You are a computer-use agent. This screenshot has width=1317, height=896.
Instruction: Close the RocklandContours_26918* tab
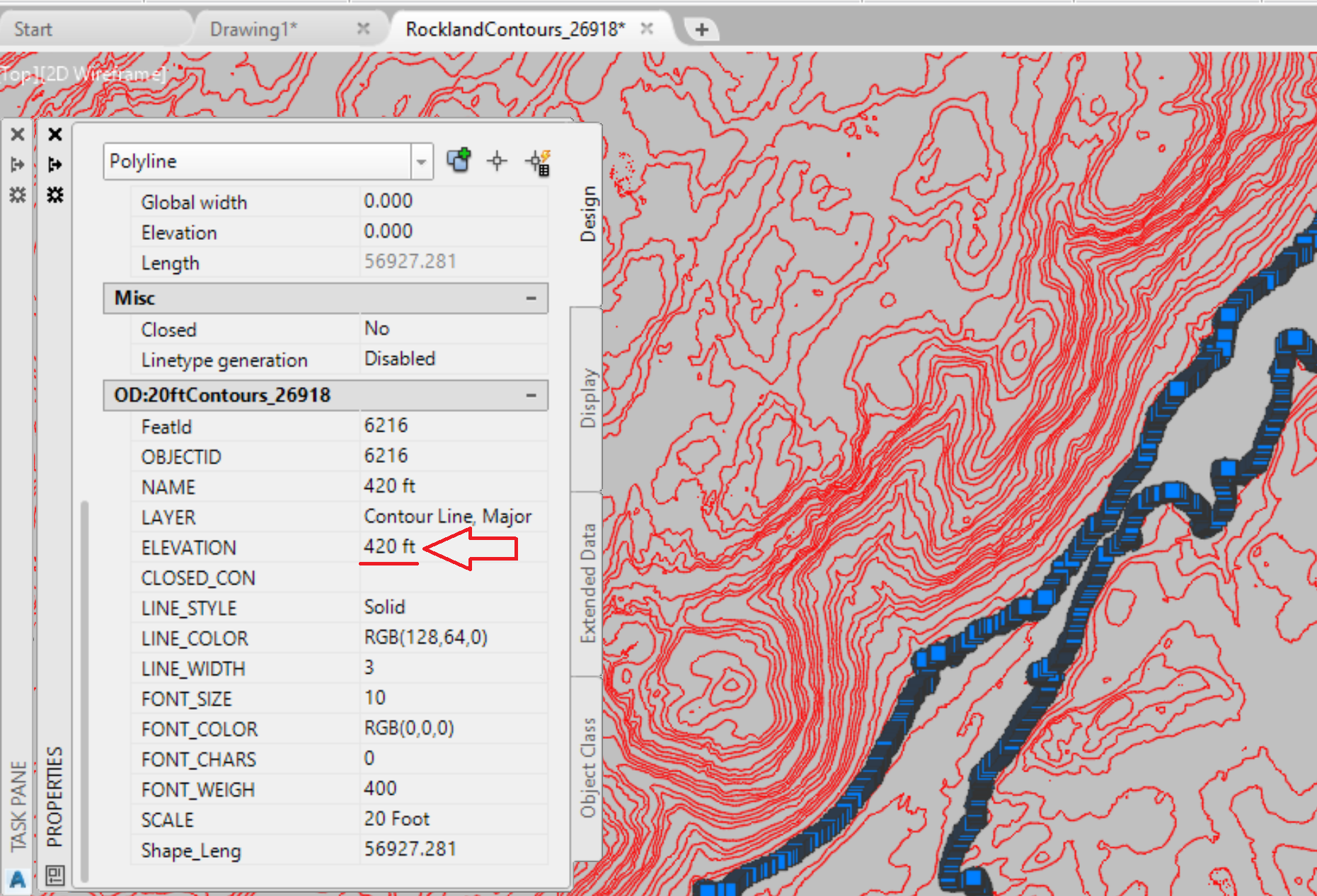[647, 29]
